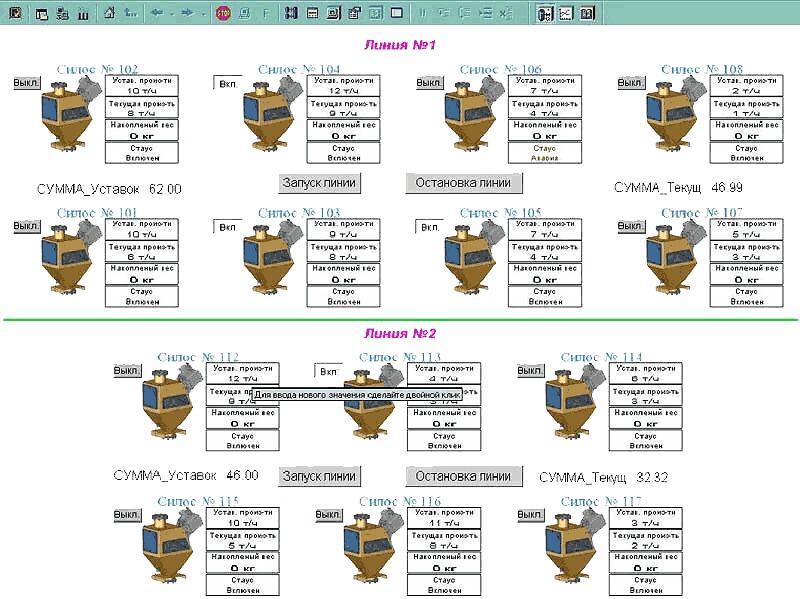The width and height of the screenshot is (800, 599).
Task: Click the back arrow navigation icon
Action: pos(157,14)
